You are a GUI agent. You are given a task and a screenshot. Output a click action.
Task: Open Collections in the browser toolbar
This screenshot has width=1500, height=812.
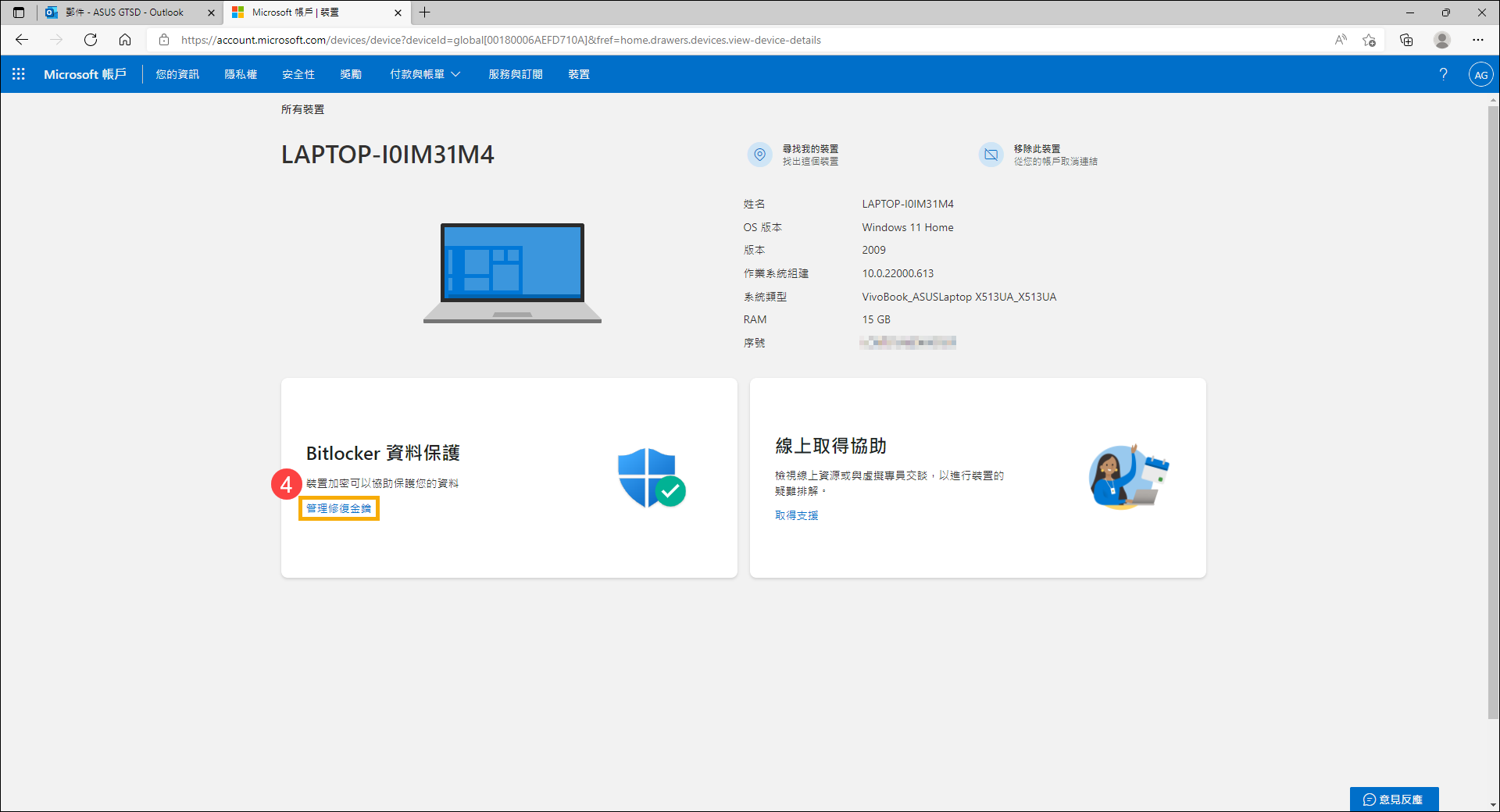click(x=1406, y=40)
